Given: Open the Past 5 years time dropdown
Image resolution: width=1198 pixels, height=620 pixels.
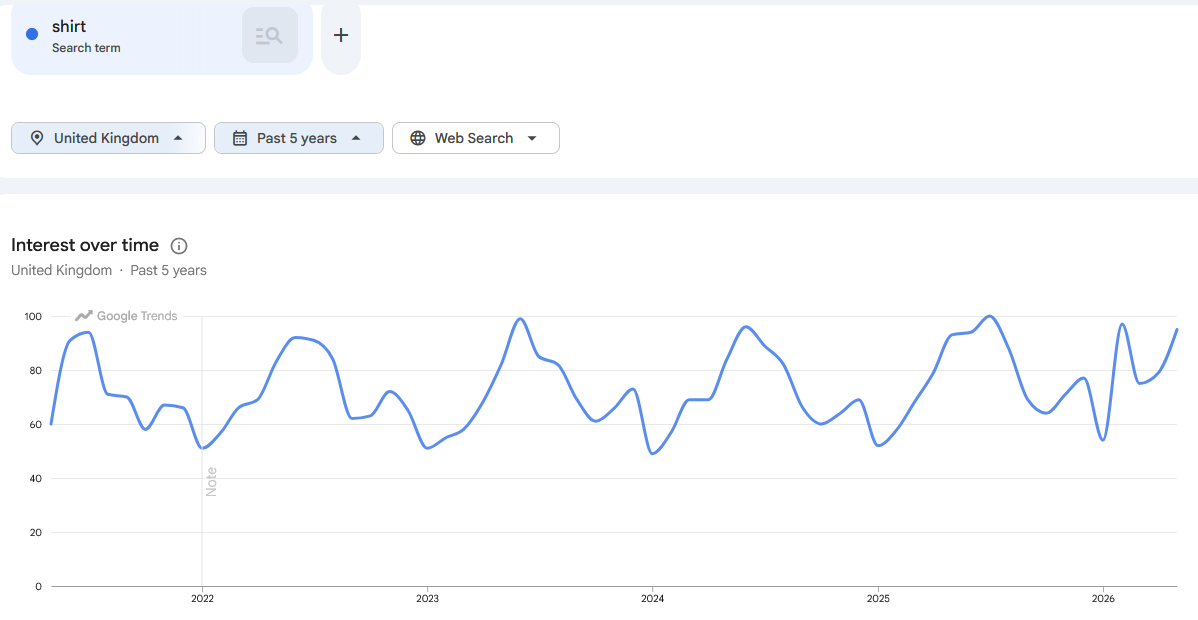Looking at the screenshot, I should click(299, 138).
